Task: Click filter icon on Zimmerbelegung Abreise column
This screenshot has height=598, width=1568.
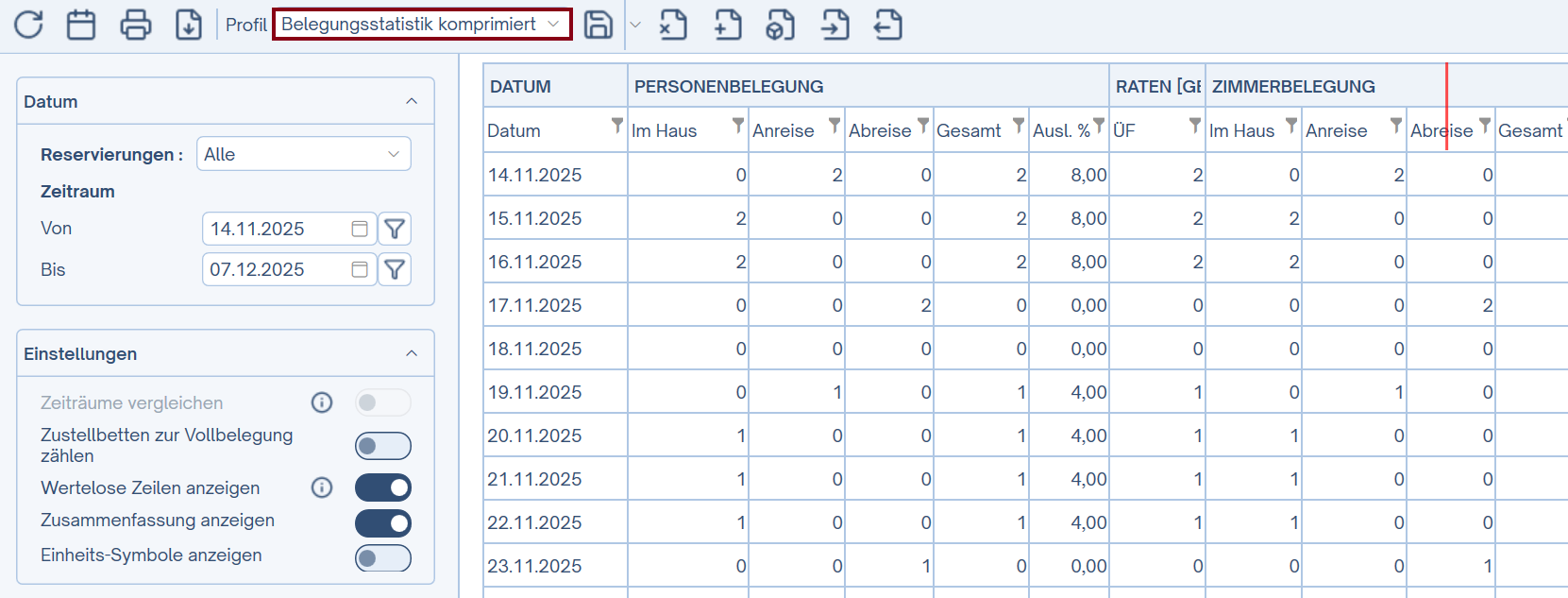Action: [1485, 125]
